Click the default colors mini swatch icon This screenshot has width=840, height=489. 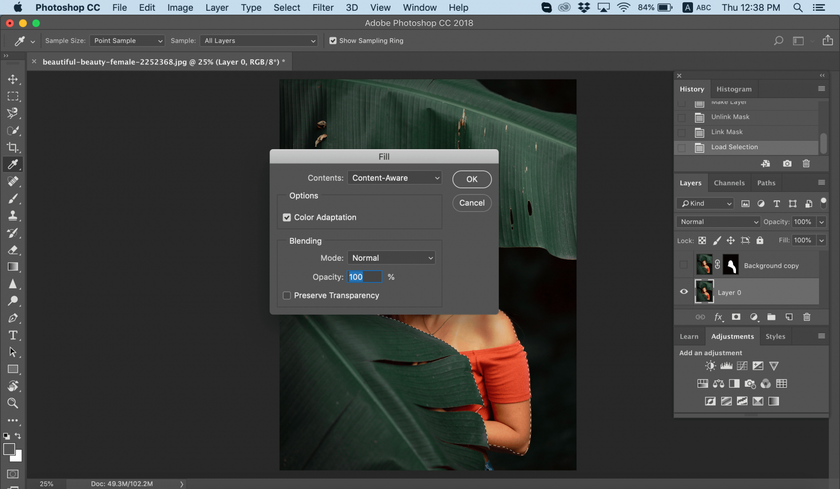(6, 437)
